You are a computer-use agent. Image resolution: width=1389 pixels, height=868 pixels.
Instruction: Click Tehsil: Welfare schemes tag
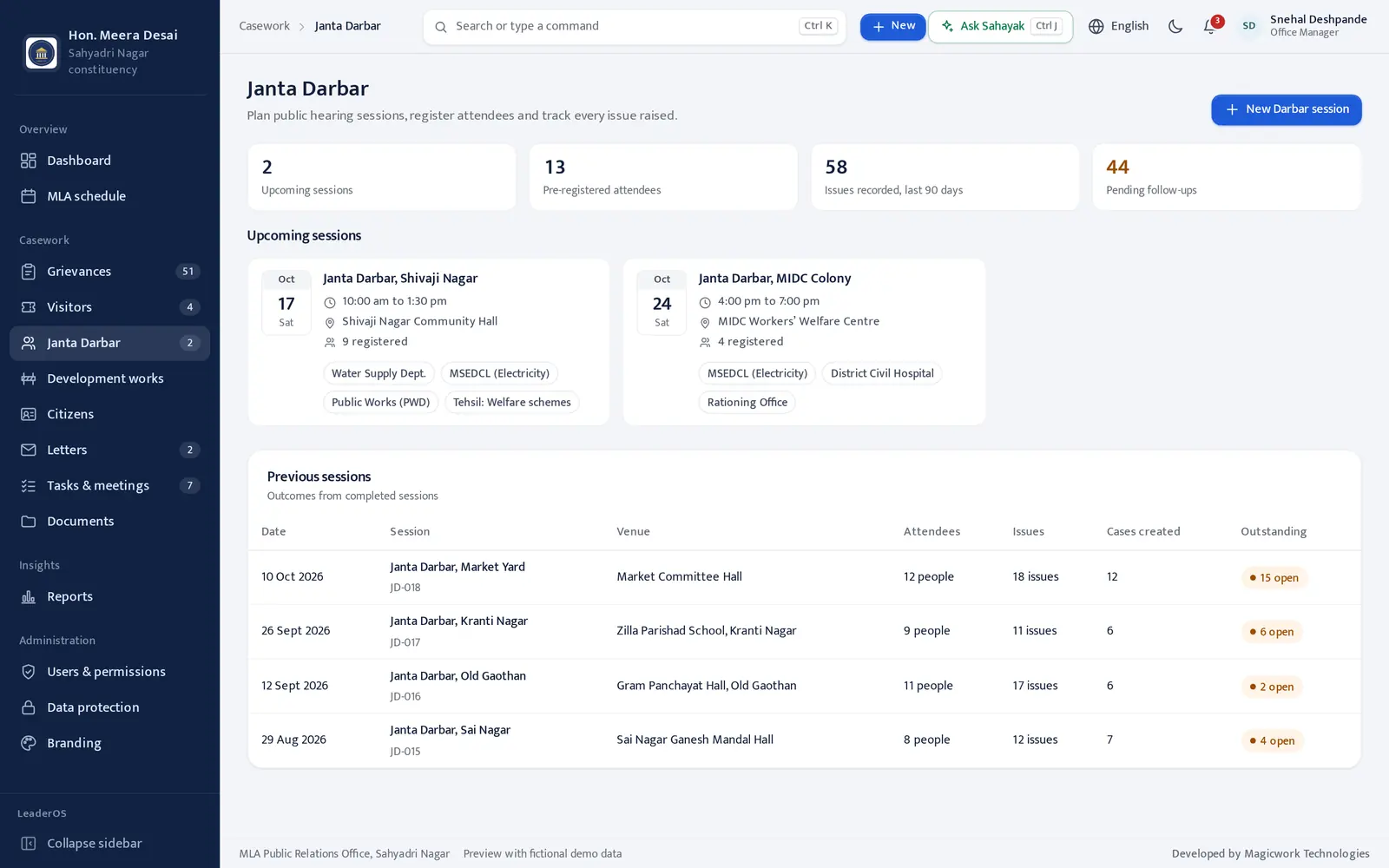tap(512, 402)
